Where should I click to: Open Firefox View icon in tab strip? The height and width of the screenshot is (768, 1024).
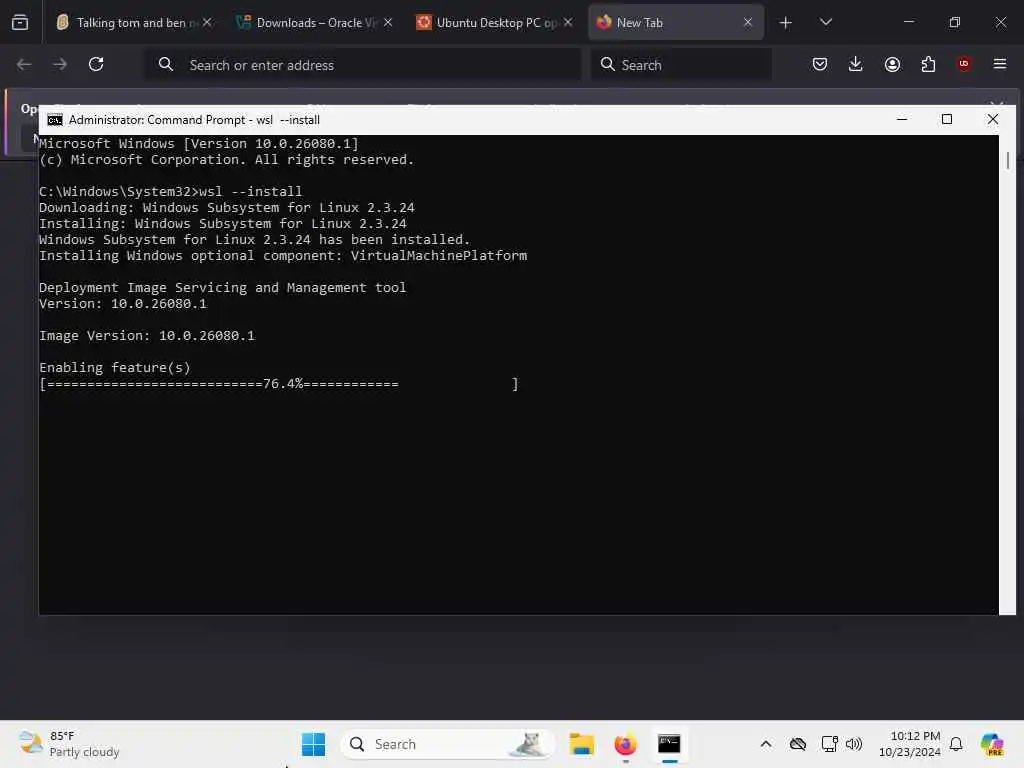click(20, 22)
